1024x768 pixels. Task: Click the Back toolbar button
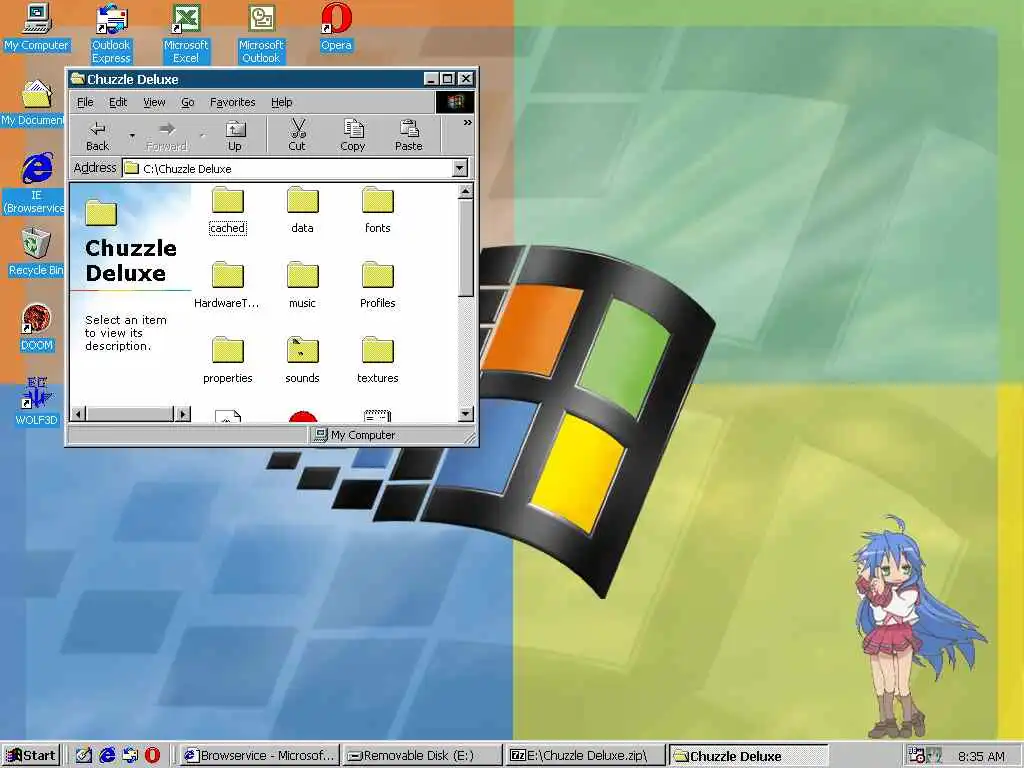(97, 135)
